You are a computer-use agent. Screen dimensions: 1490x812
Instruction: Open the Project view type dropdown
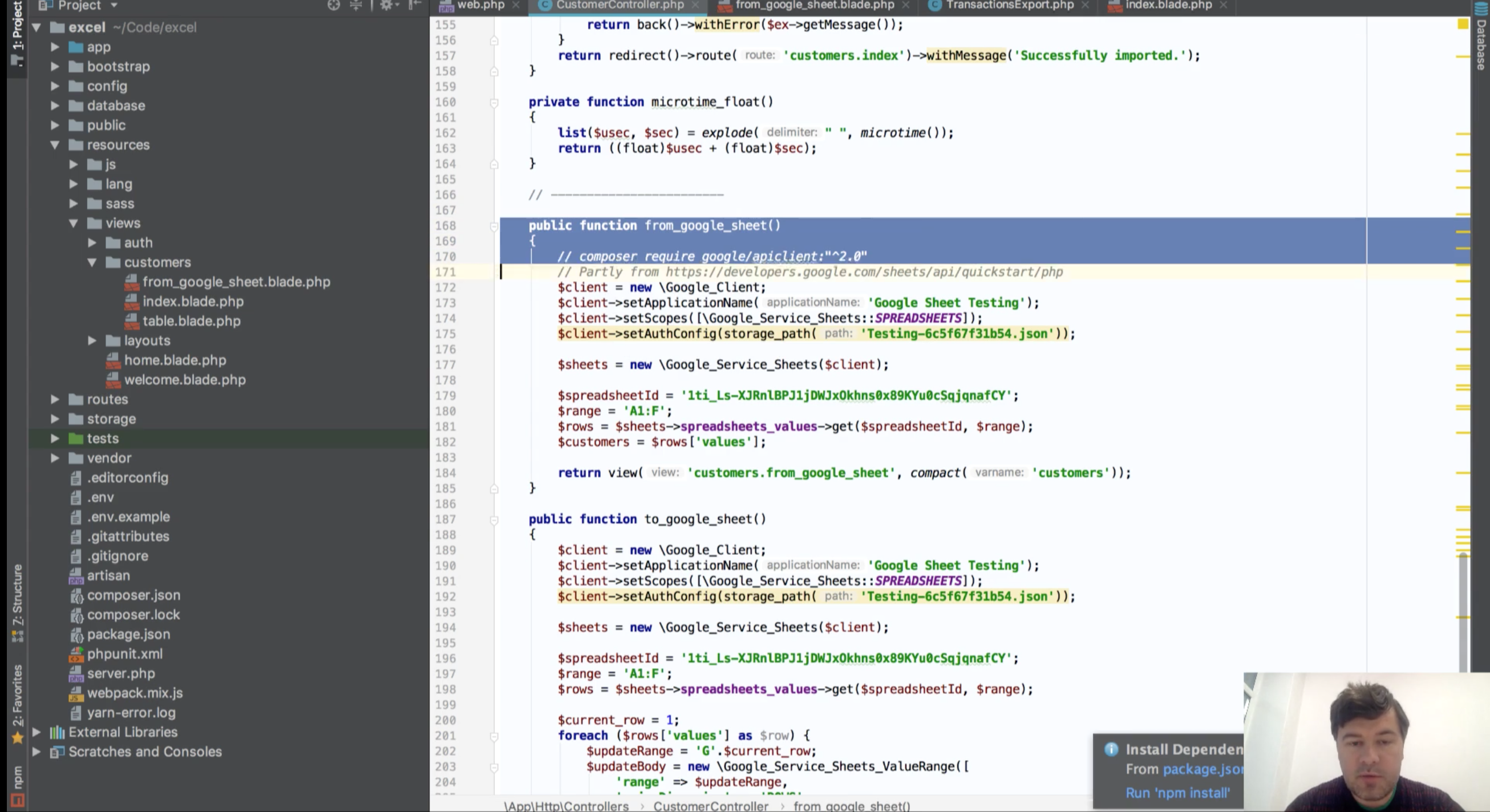point(114,5)
